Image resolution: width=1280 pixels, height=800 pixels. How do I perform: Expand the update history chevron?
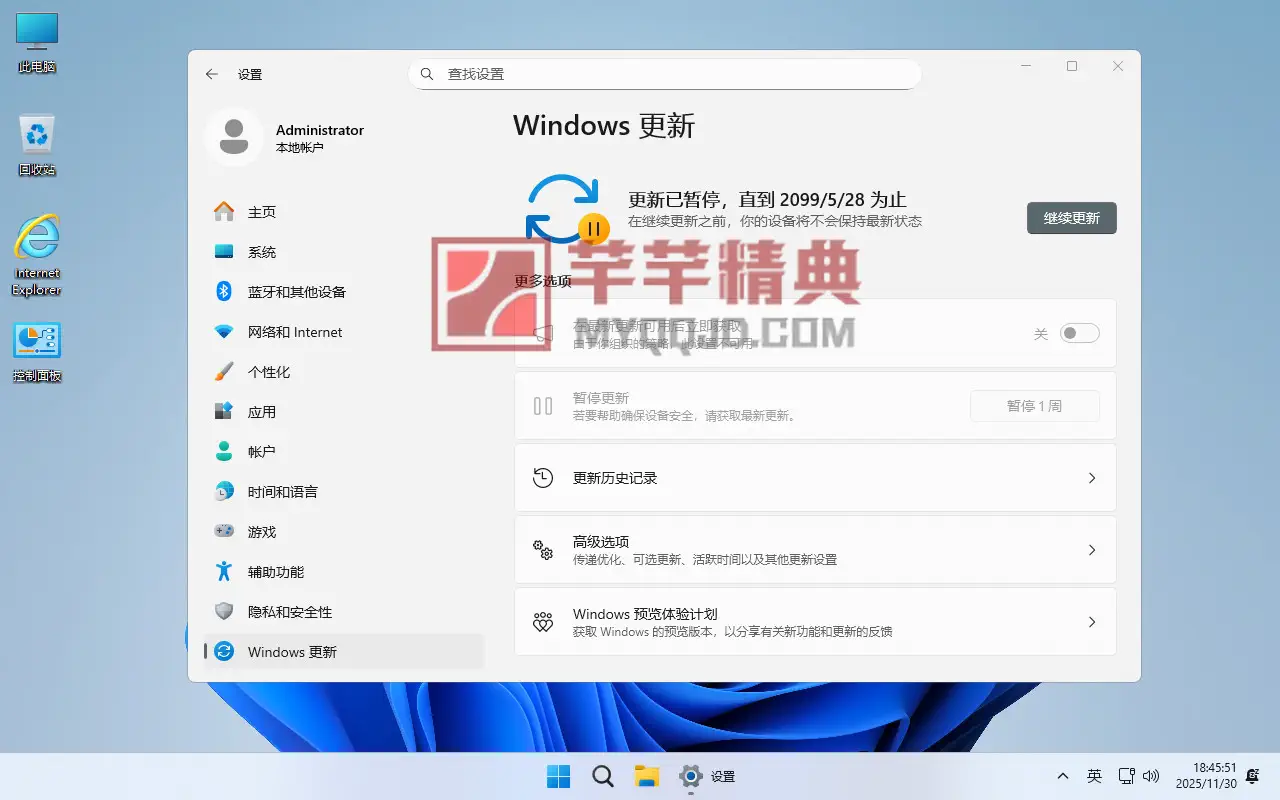click(x=1092, y=478)
